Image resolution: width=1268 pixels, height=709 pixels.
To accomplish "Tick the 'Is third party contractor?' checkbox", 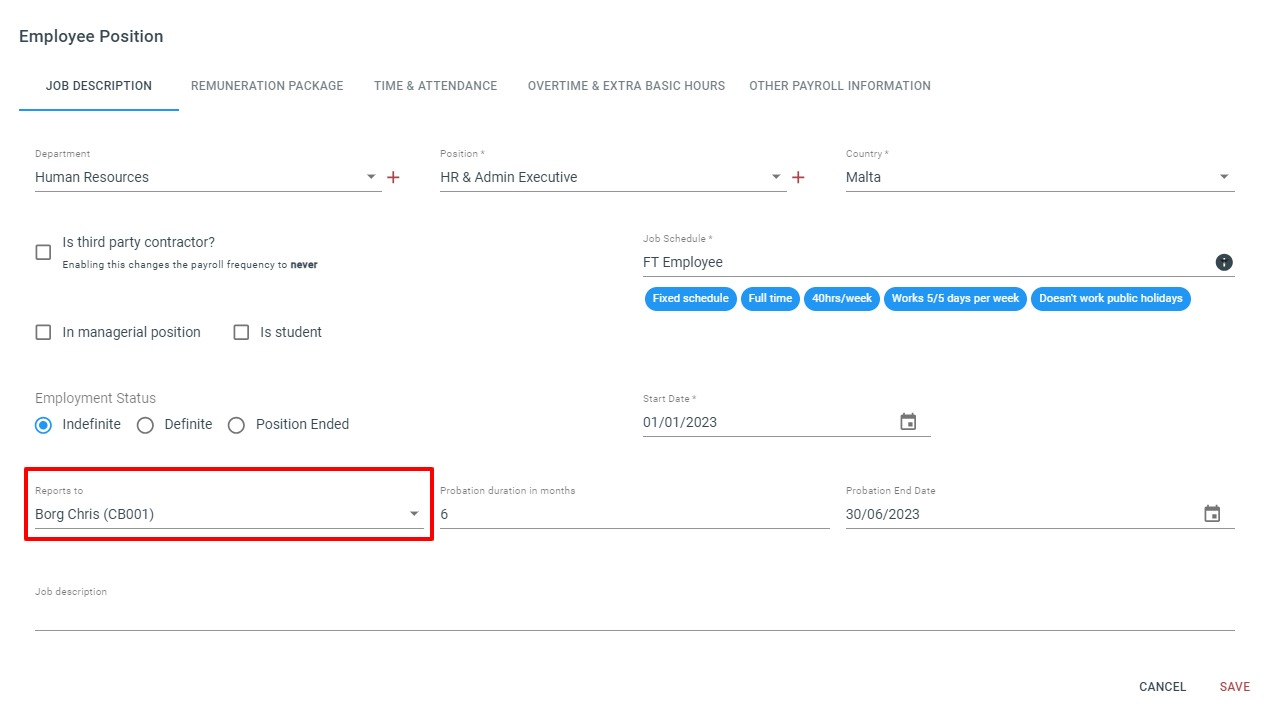I will coord(43,252).
